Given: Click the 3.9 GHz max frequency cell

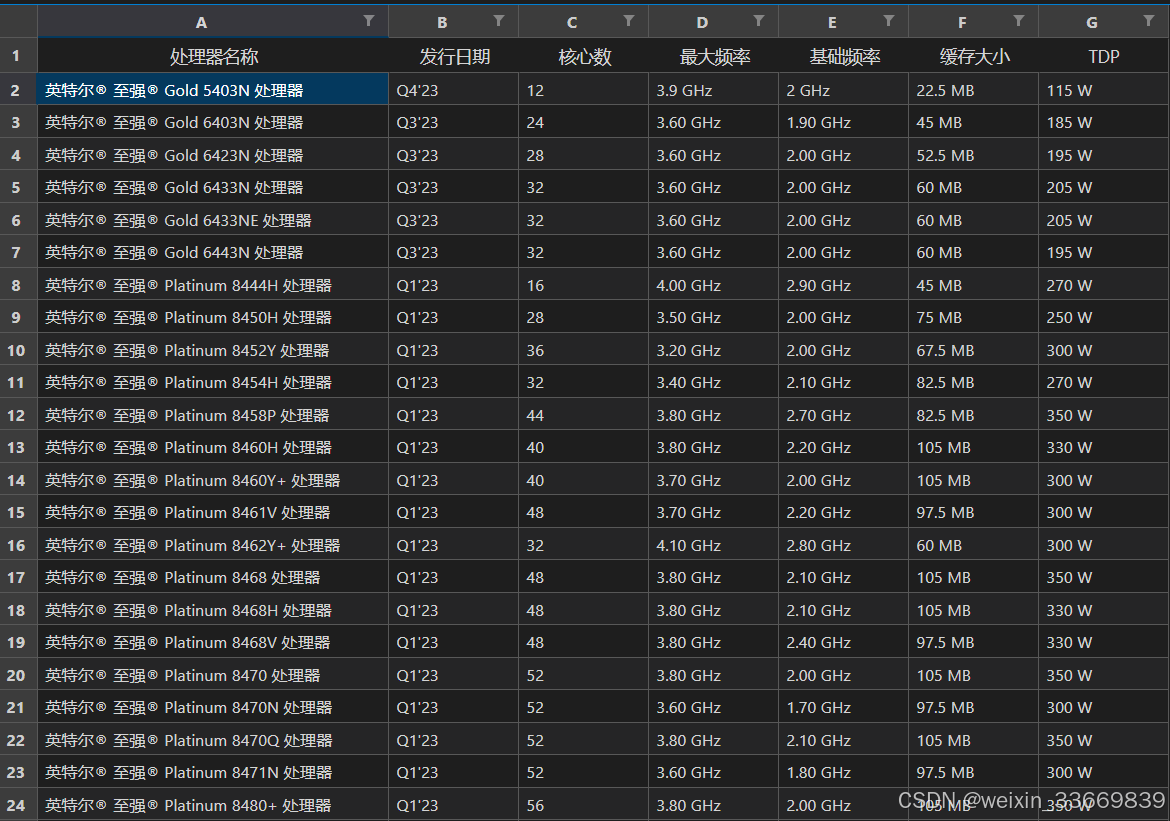Looking at the screenshot, I should pos(713,90).
